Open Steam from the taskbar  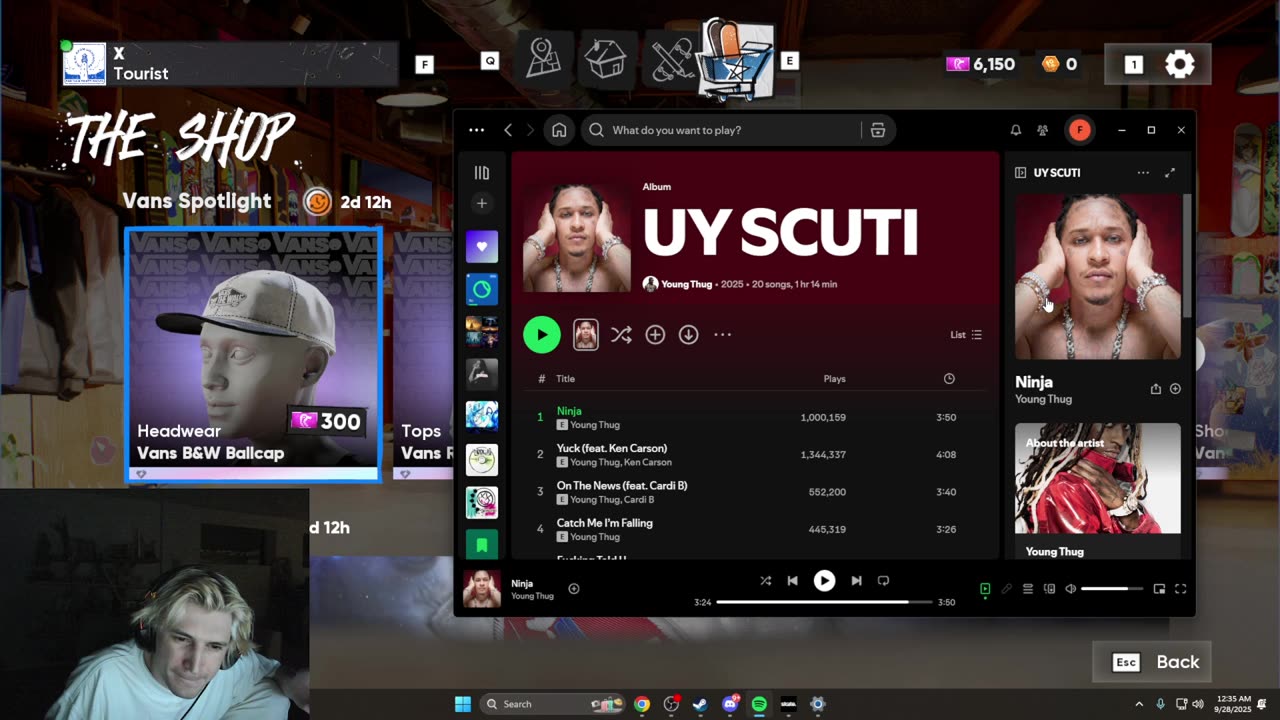pos(700,704)
